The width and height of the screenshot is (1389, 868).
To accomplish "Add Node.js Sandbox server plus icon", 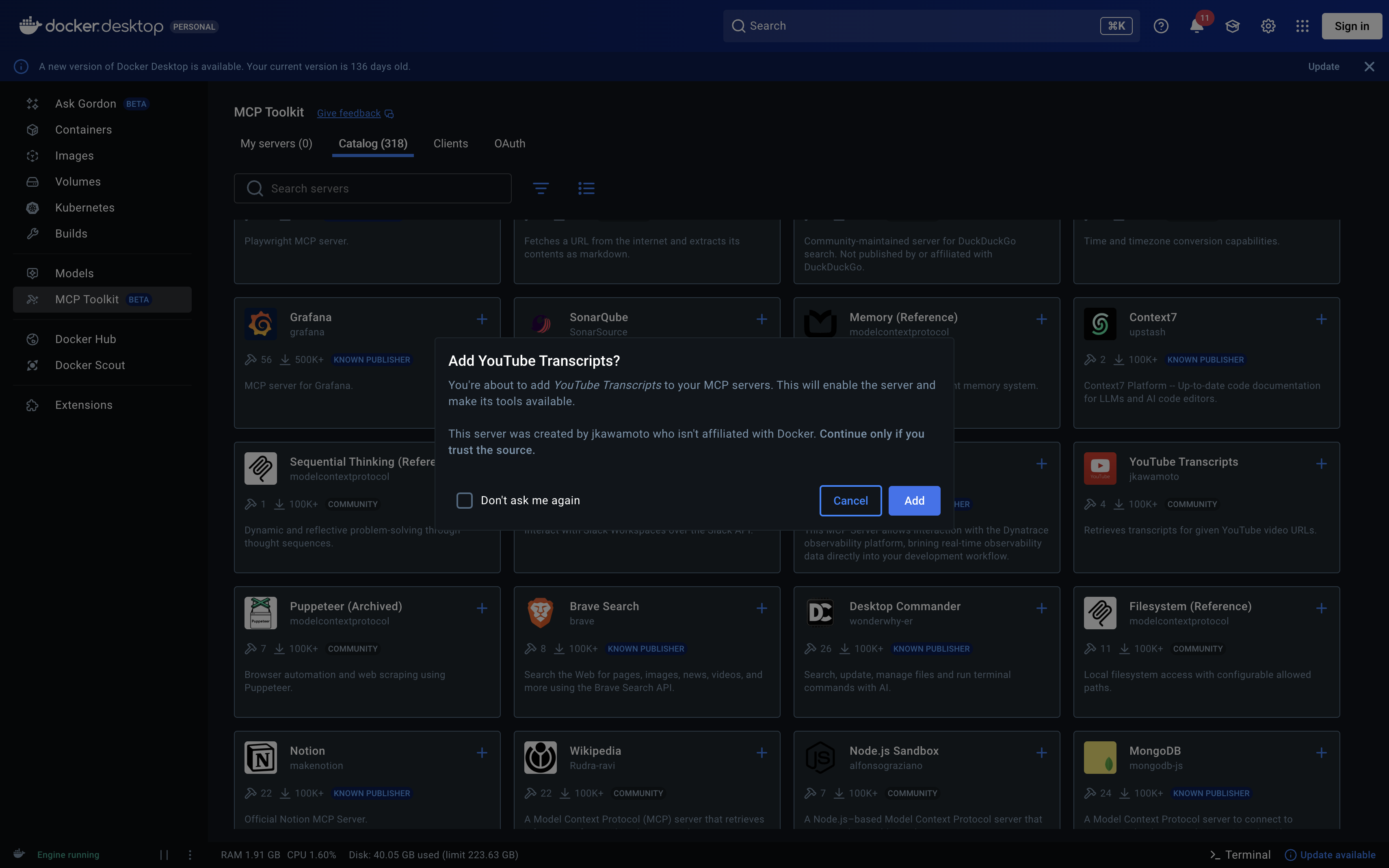I will 1042,753.
